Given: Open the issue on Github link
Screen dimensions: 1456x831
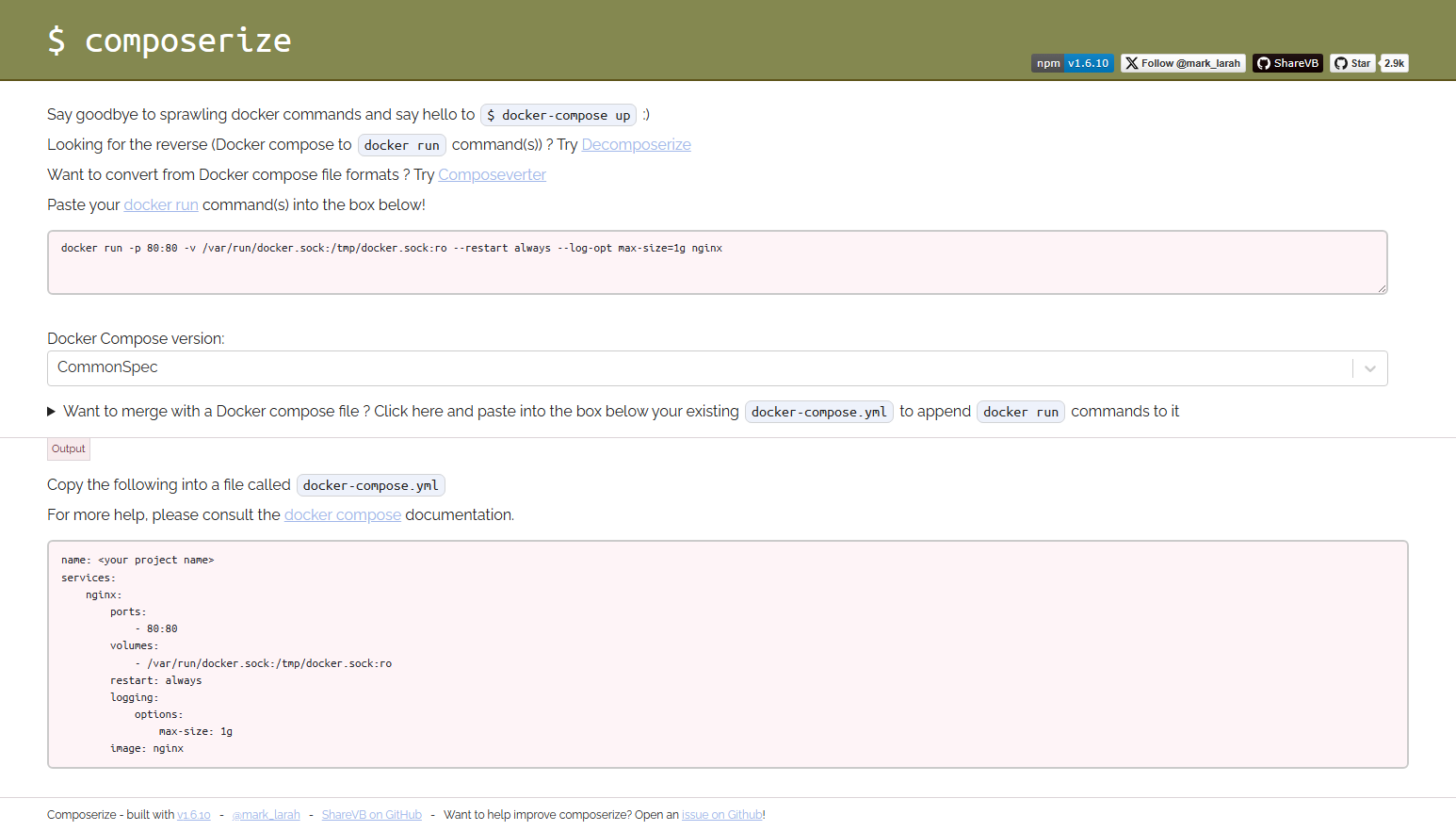Looking at the screenshot, I should (722, 815).
